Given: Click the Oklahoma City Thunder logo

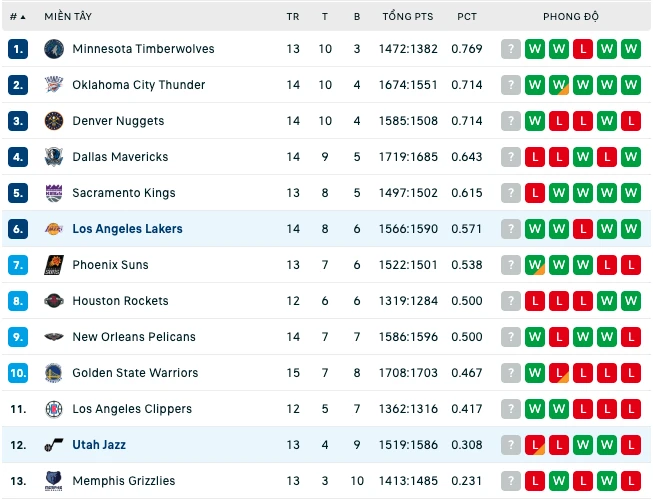Looking at the screenshot, I should click(54, 85).
